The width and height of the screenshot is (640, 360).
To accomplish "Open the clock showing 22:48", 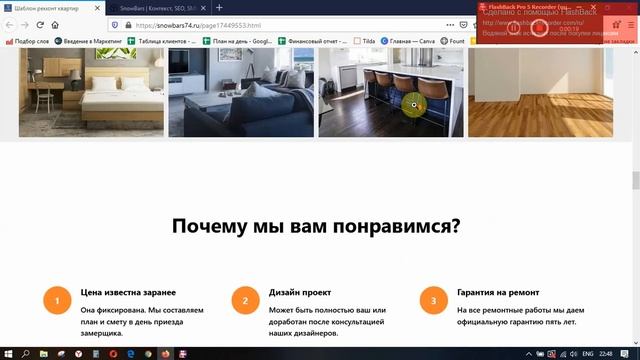I will click(x=606, y=354).
